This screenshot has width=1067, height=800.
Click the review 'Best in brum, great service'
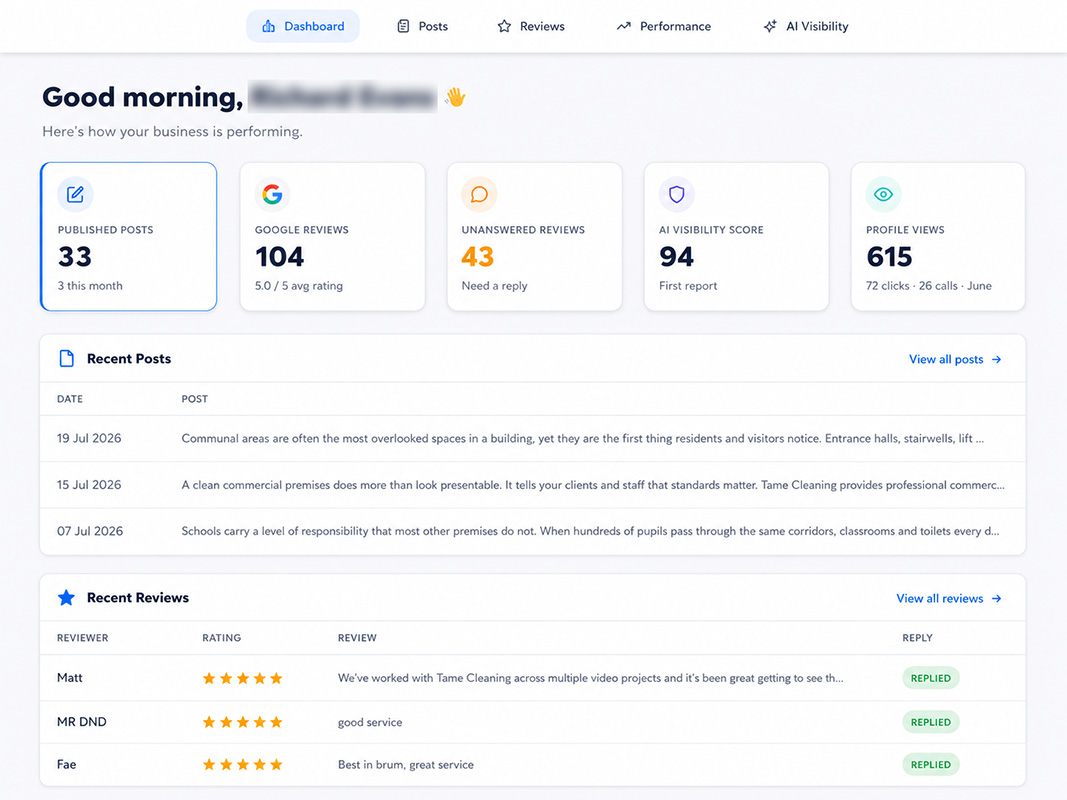[406, 765]
